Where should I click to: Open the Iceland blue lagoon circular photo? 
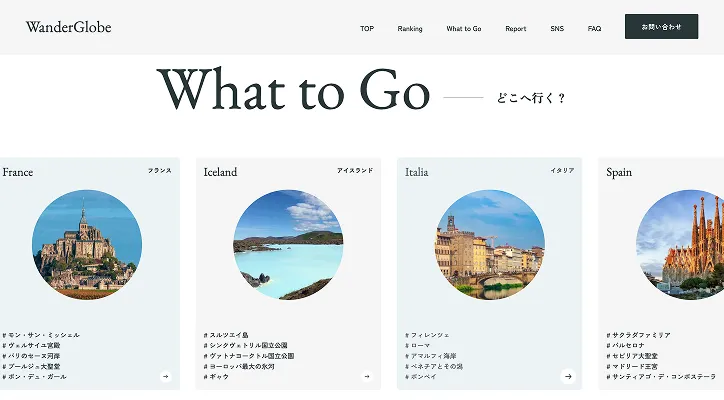tap(288, 245)
